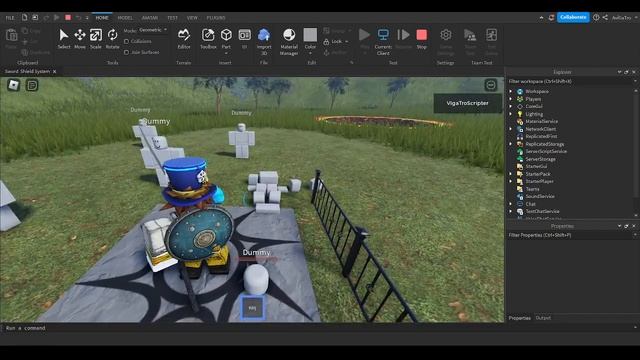
Task: Click the new file icon in title bar
Action: pos(24,18)
